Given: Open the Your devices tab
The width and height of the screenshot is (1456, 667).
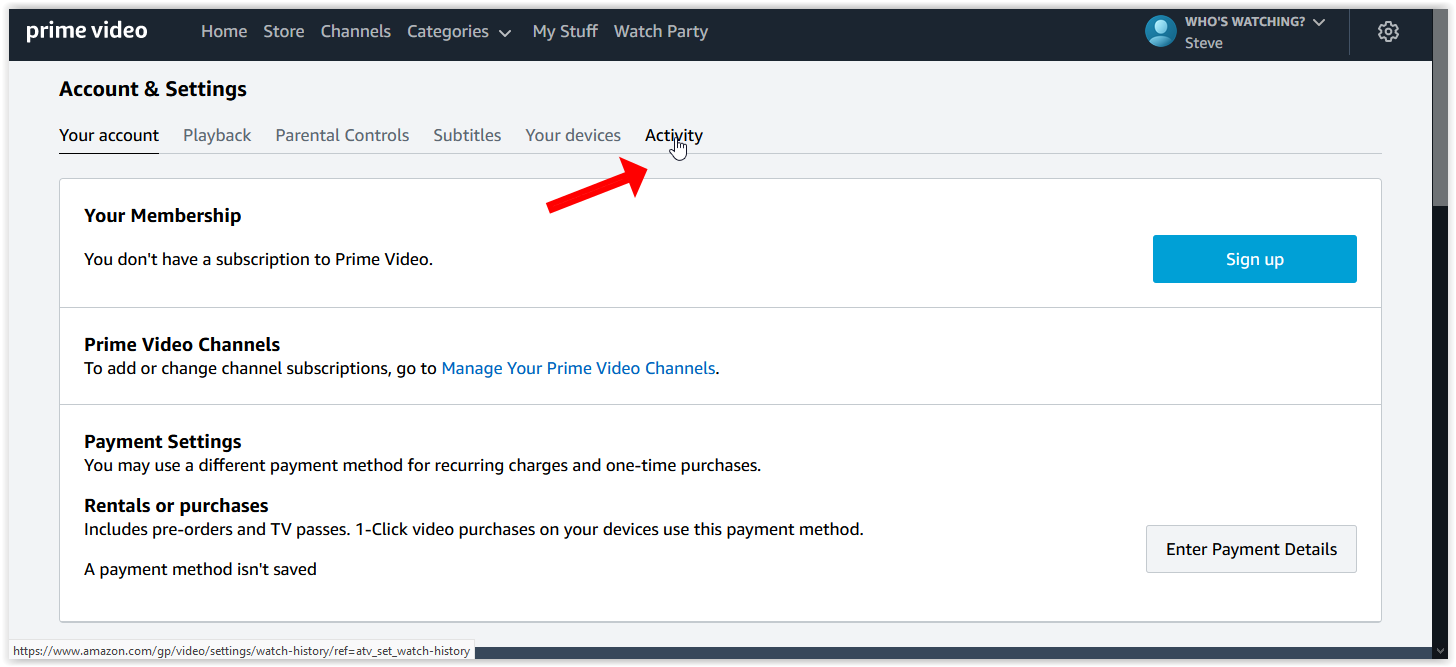Looking at the screenshot, I should (573, 135).
